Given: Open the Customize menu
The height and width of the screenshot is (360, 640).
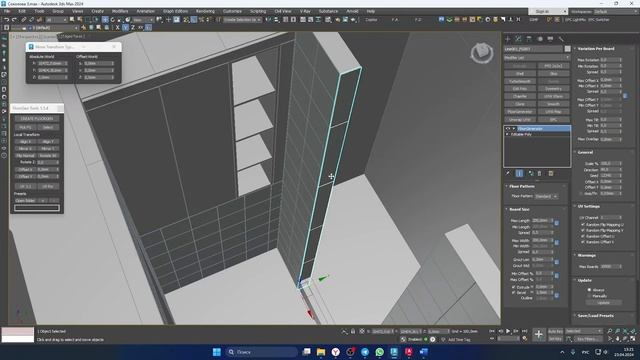Looking at the screenshot, I should click(x=232, y=11).
